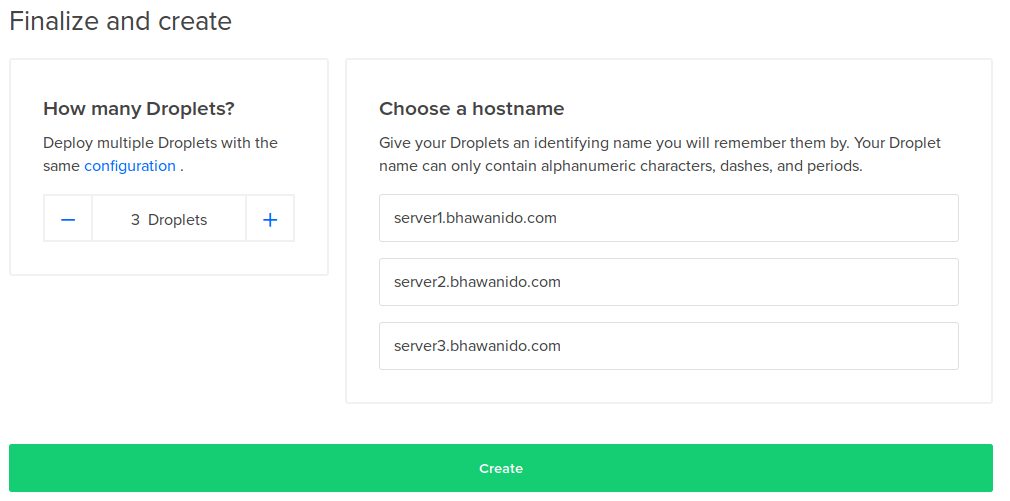Click the number 3 in Droplet counter
This screenshot has width=1010, height=501.
[135, 220]
